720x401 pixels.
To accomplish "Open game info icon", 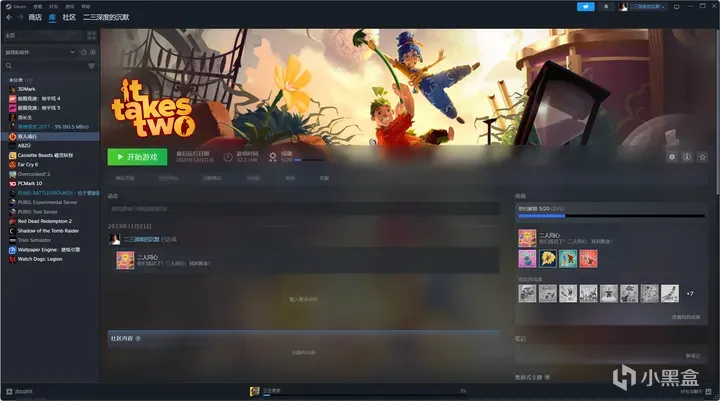I will pos(687,157).
